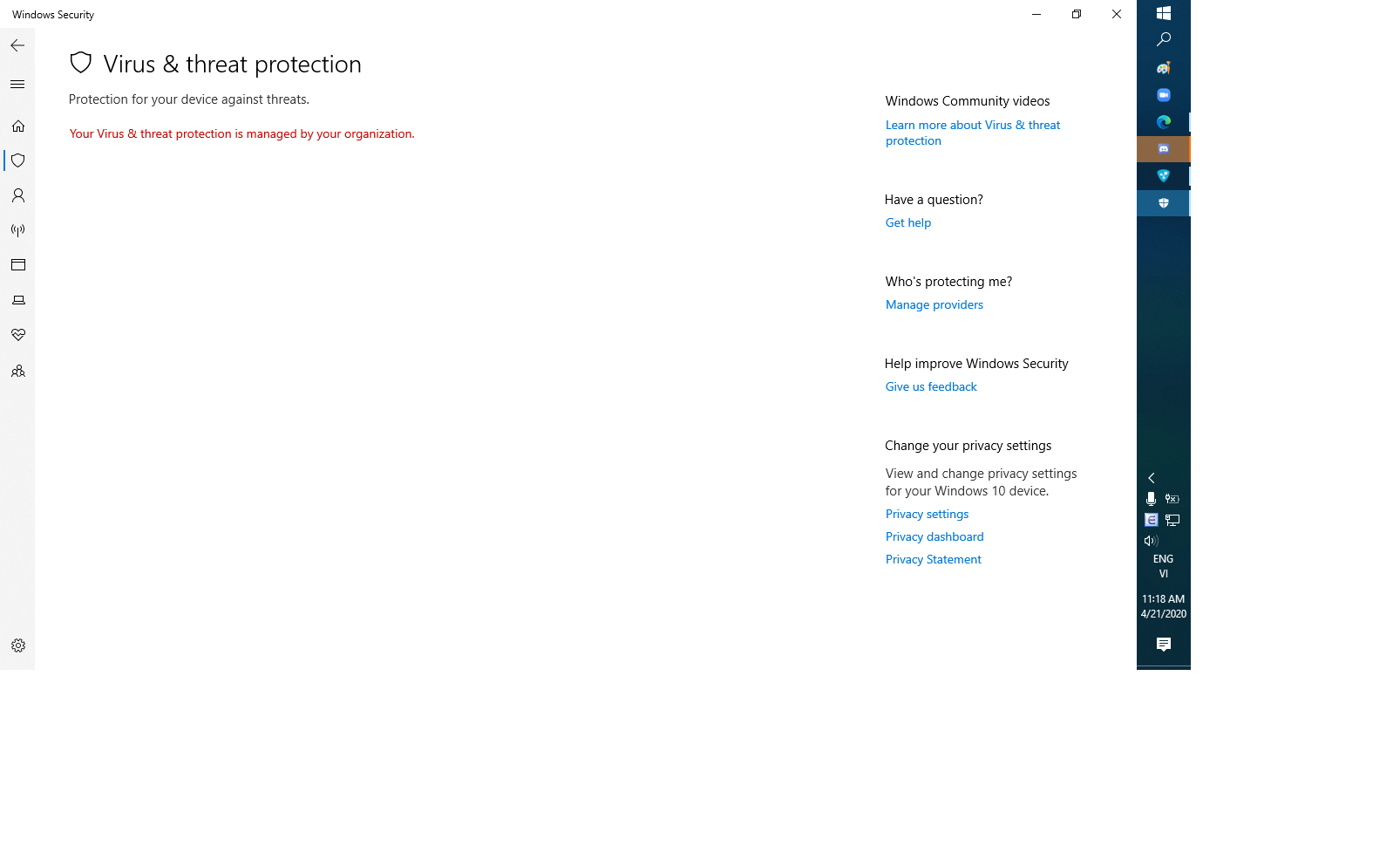Open App & browser control in the sidebar
The width and height of the screenshot is (1400, 867).
(x=17, y=265)
